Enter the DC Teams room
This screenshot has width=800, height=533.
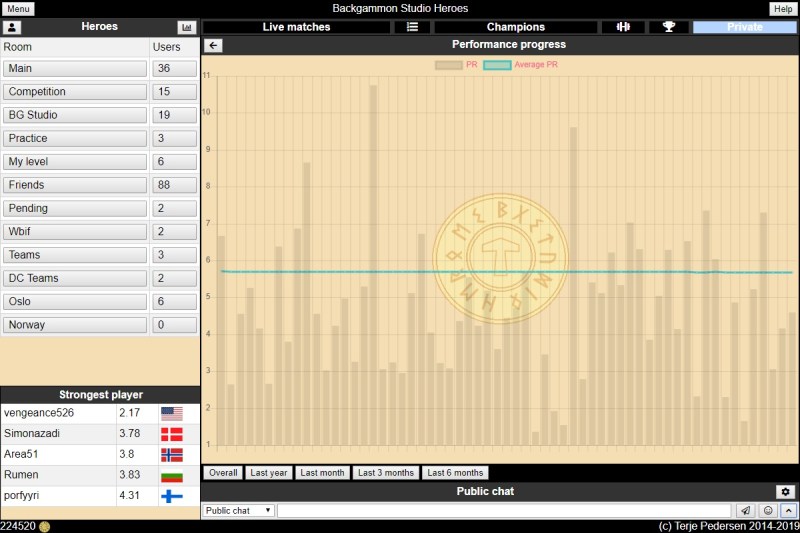[x=74, y=278]
